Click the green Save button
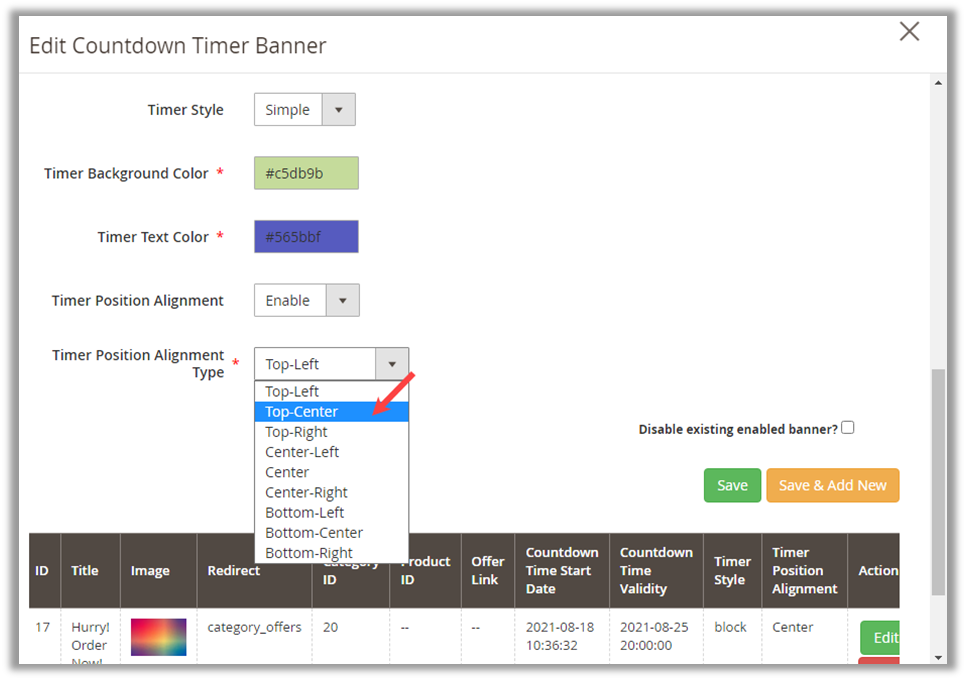Viewport: 966px width, 680px height. coord(732,485)
